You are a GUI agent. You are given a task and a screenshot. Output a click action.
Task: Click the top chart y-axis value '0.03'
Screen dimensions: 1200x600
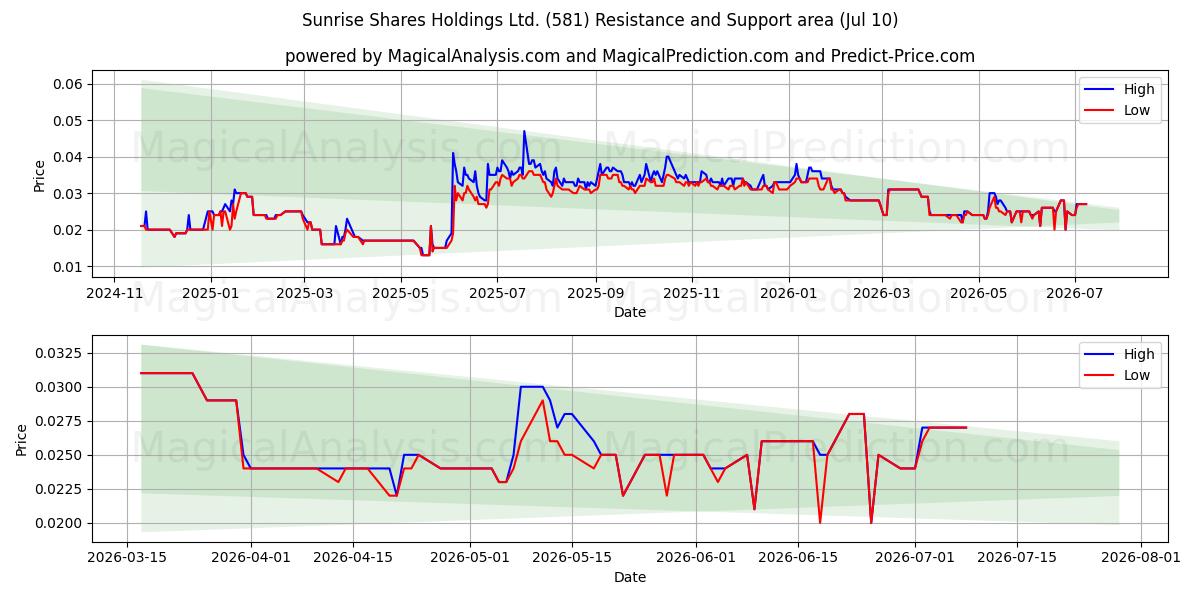tap(67, 194)
